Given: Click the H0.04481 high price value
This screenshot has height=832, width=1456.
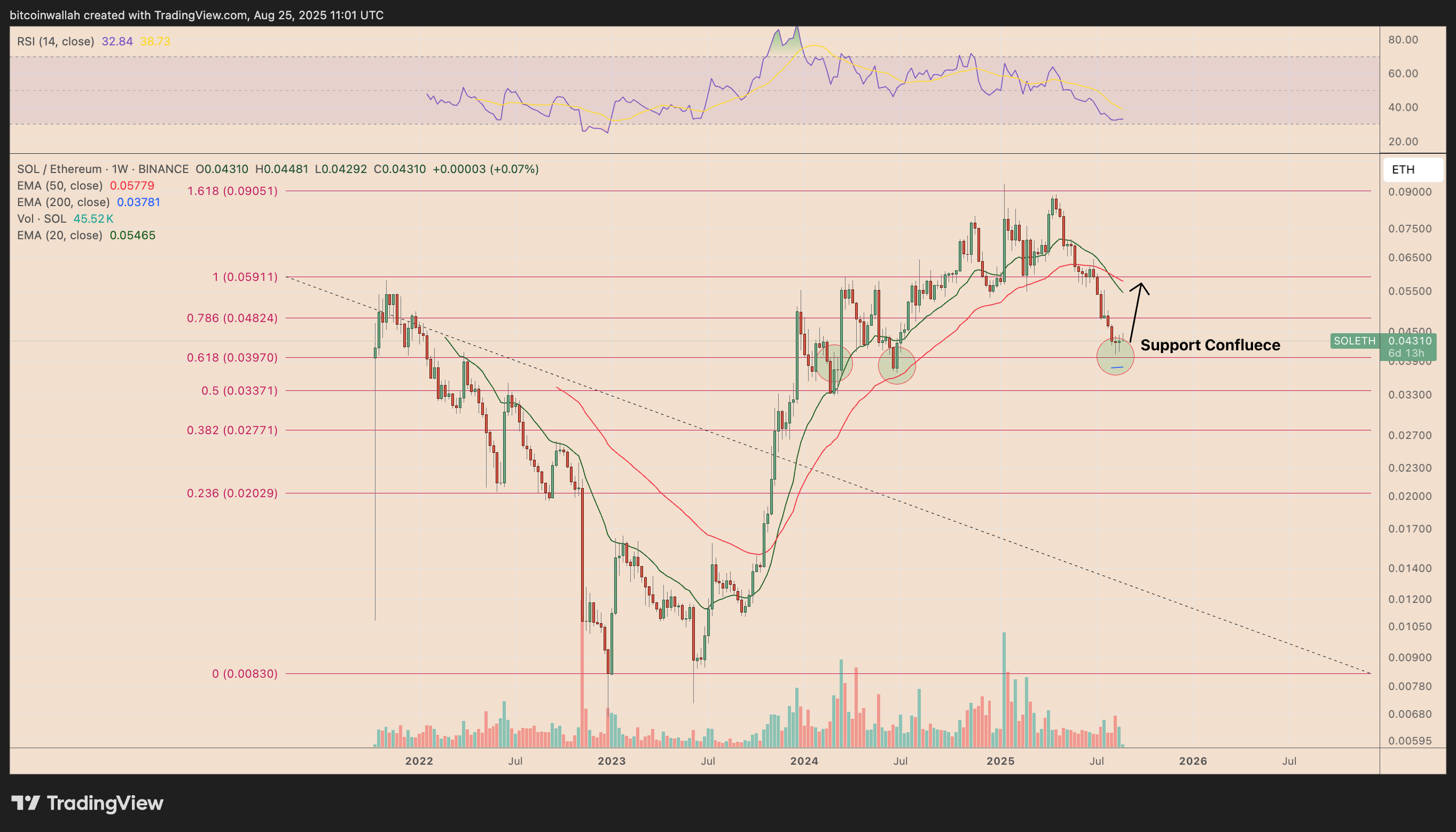Looking at the screenshot, I should [281, 169].
